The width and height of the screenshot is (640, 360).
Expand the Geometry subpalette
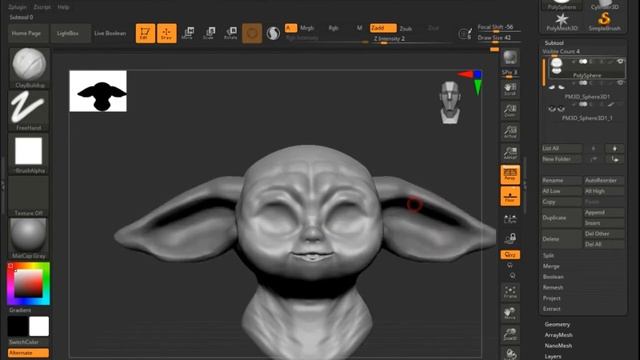click(x=557, y=324)
